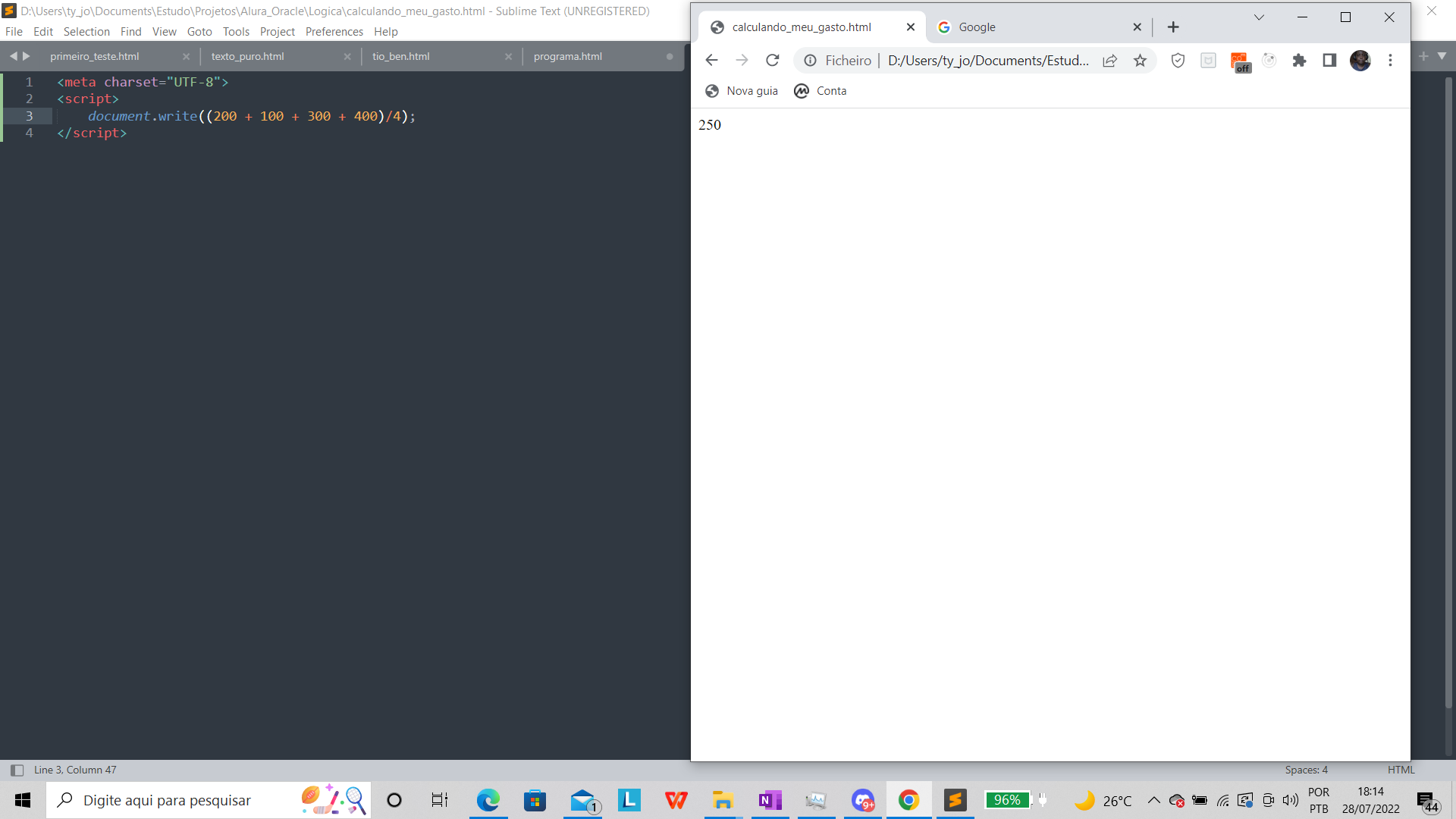The image size is (1456, 819).
Task: Bookmark this page with the star
Action: pyautogui.click(x=1140, y=61)
